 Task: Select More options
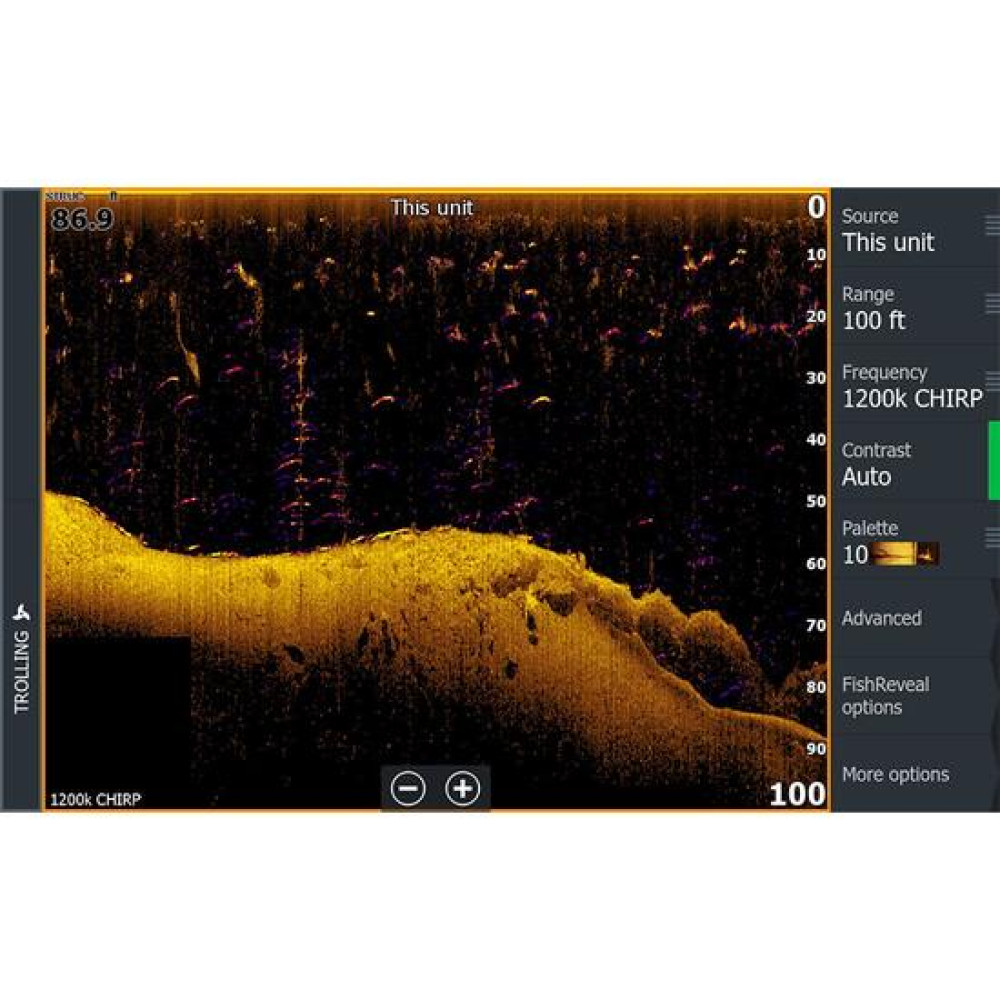[895, 774]
